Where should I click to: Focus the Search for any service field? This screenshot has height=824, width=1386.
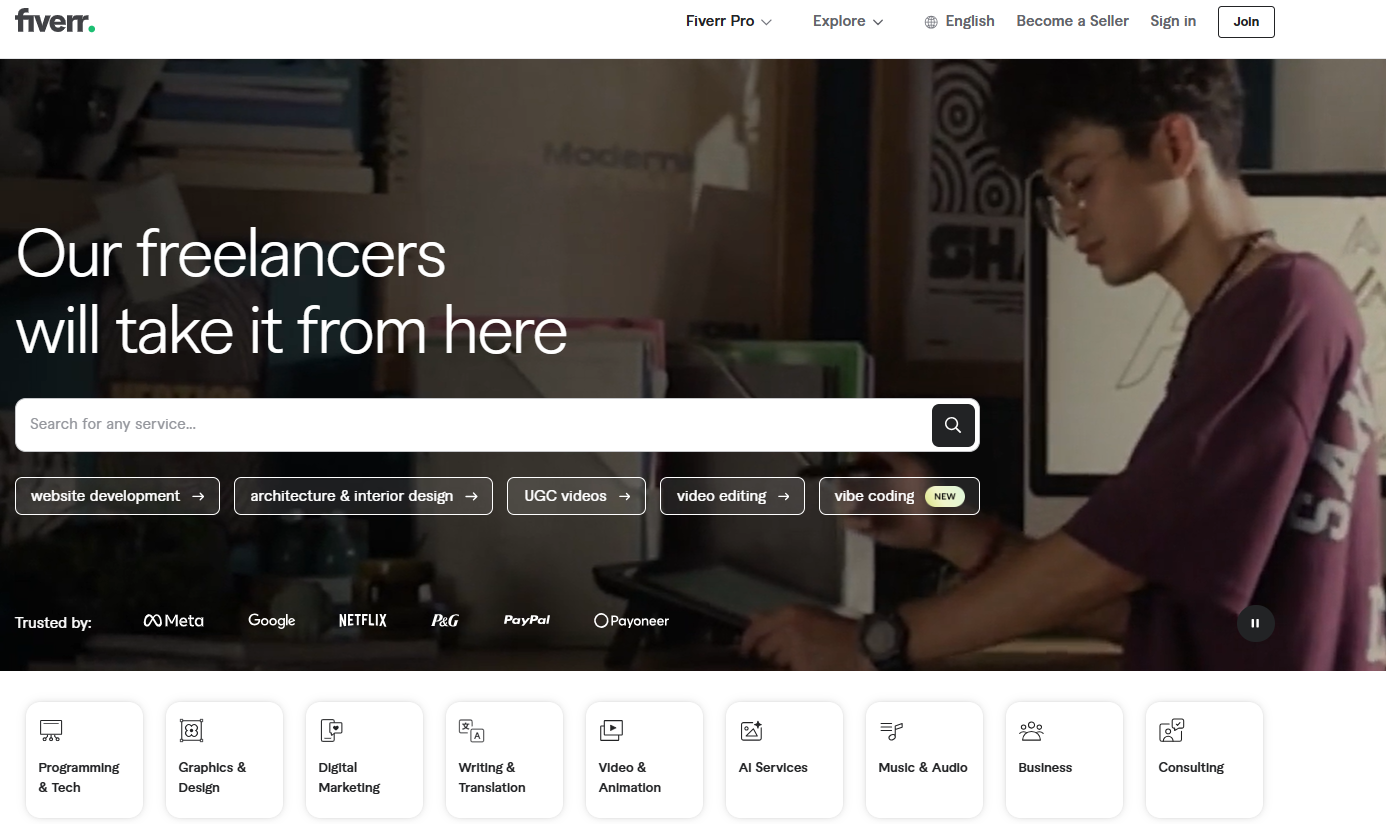coord(470,425)
